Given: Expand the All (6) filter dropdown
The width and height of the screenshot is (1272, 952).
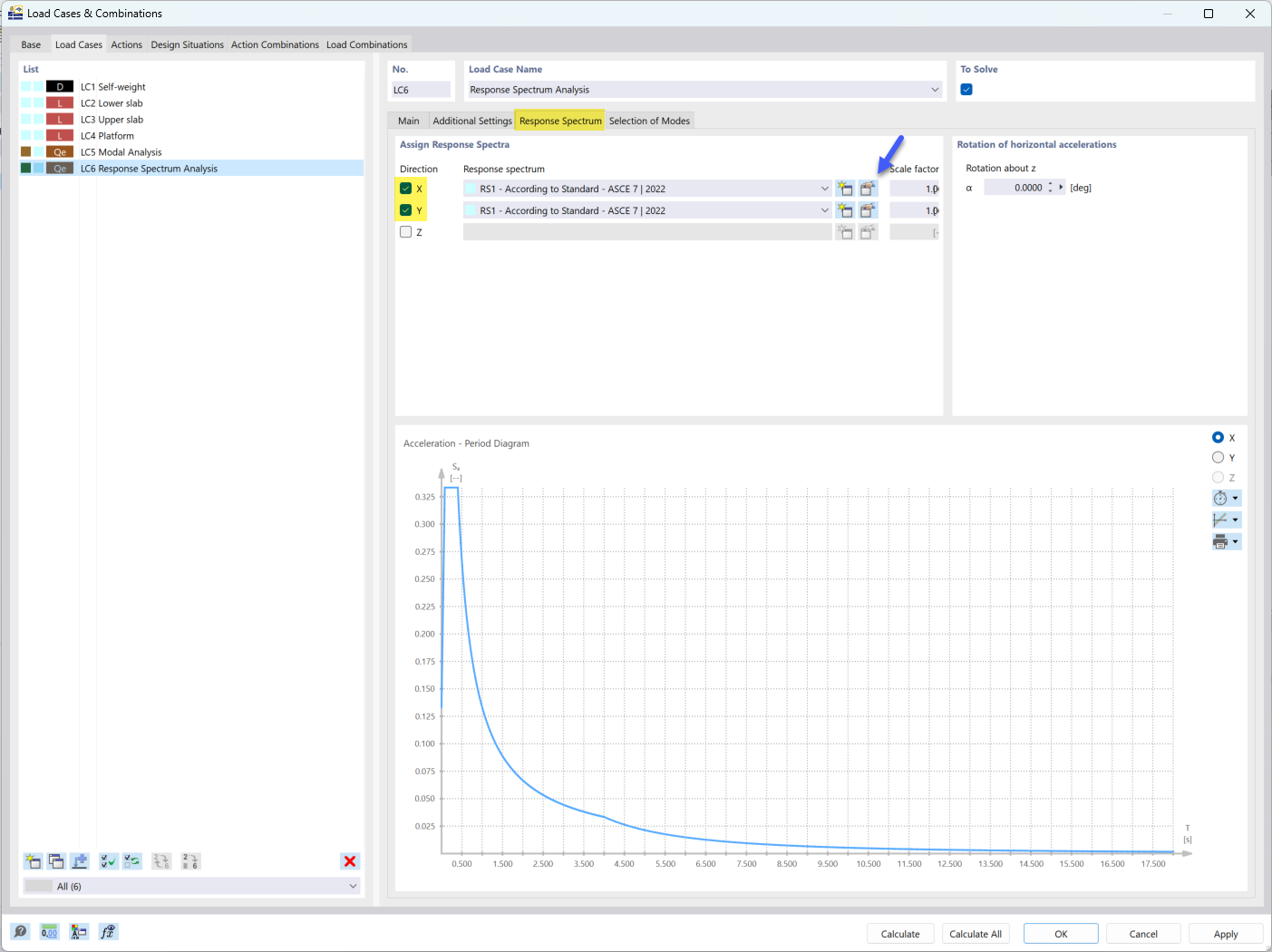Looking at the screenshot, I should (353, 887).
